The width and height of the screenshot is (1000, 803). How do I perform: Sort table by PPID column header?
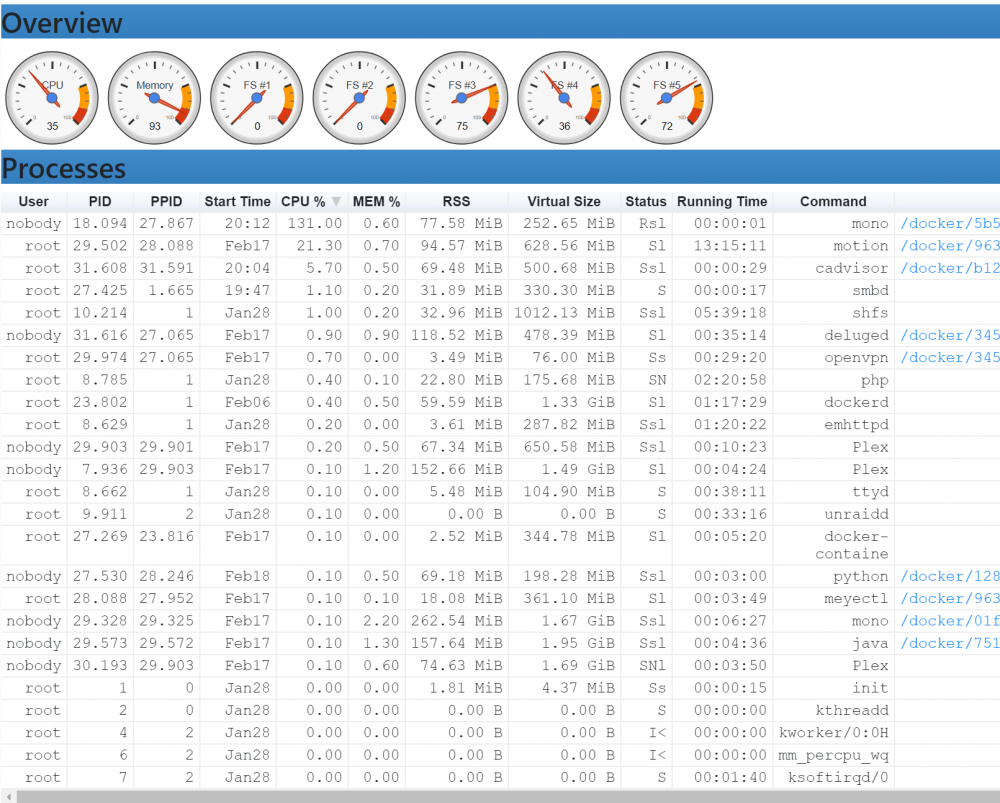(x=166, y=202)
